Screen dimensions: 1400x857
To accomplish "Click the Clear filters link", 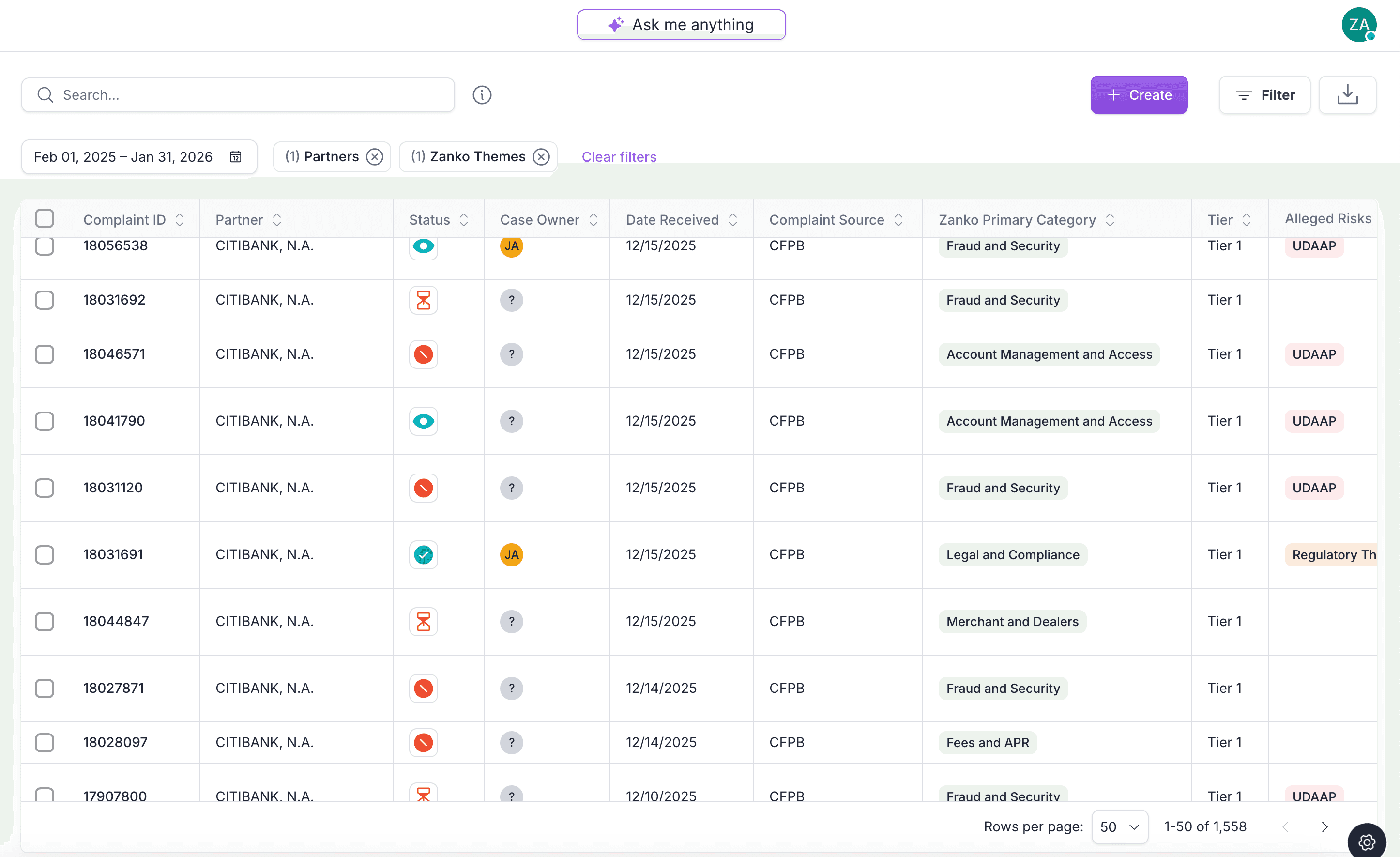I will click(x=619, y=157).
